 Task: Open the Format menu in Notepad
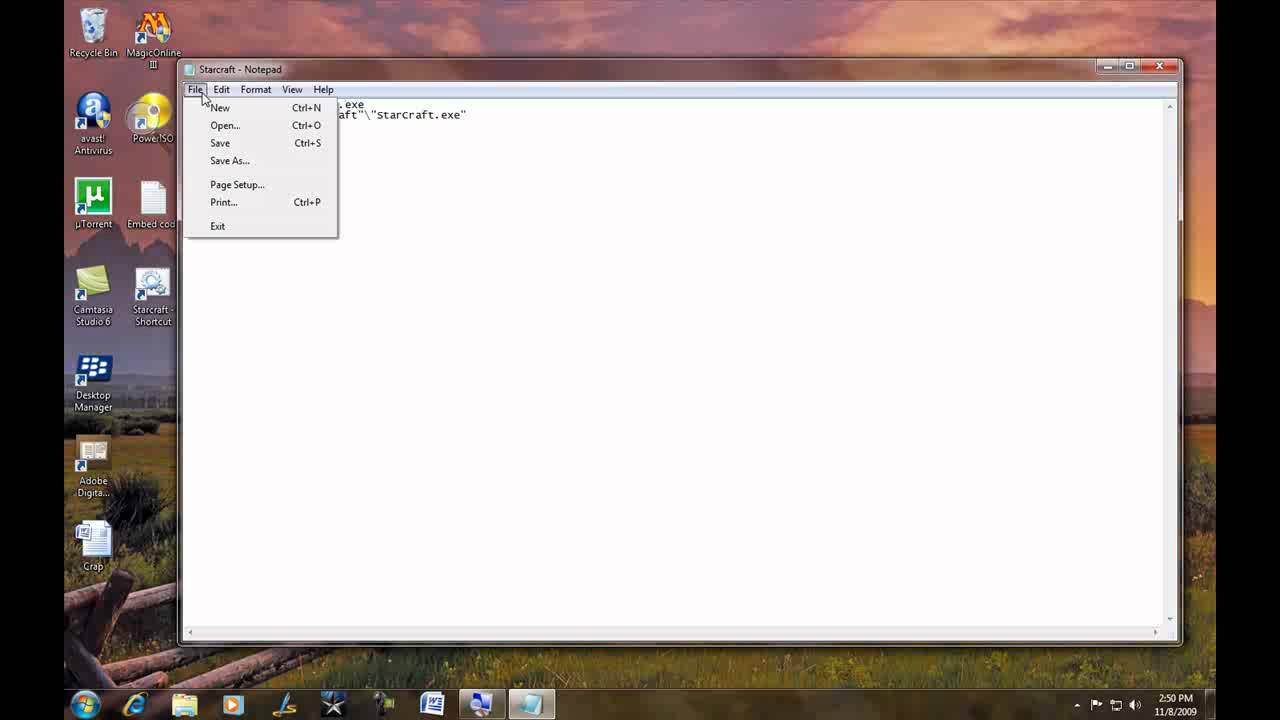pyautogui.click(x=256, y=90)
